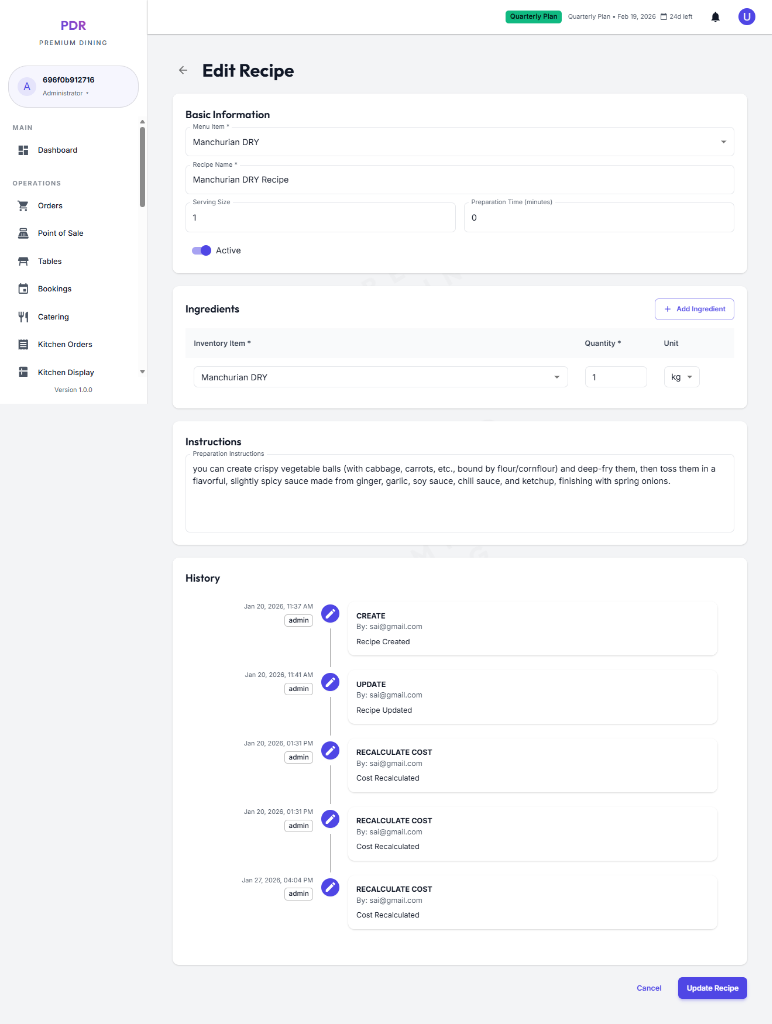Click the Add Ingredient button
Image resolution: width=772 pixels, height=1024 pixels.
(x=694, y=309)
